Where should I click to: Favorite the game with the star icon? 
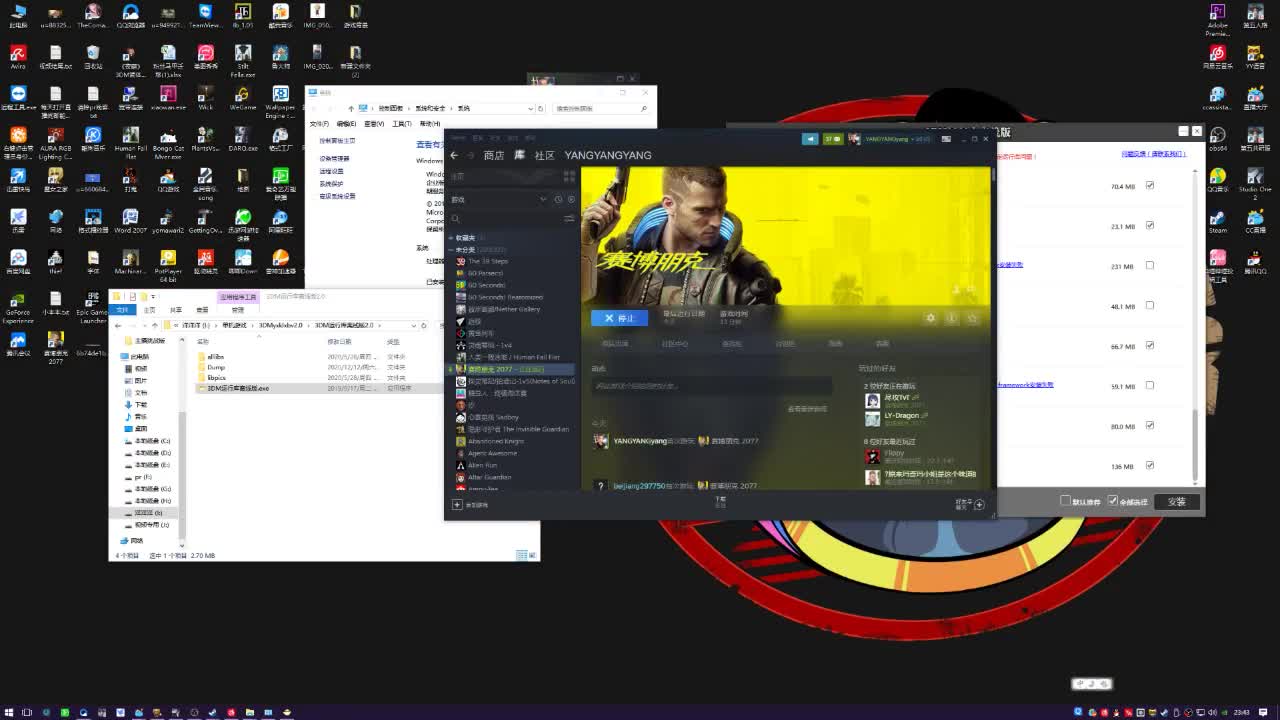(972, 318)
